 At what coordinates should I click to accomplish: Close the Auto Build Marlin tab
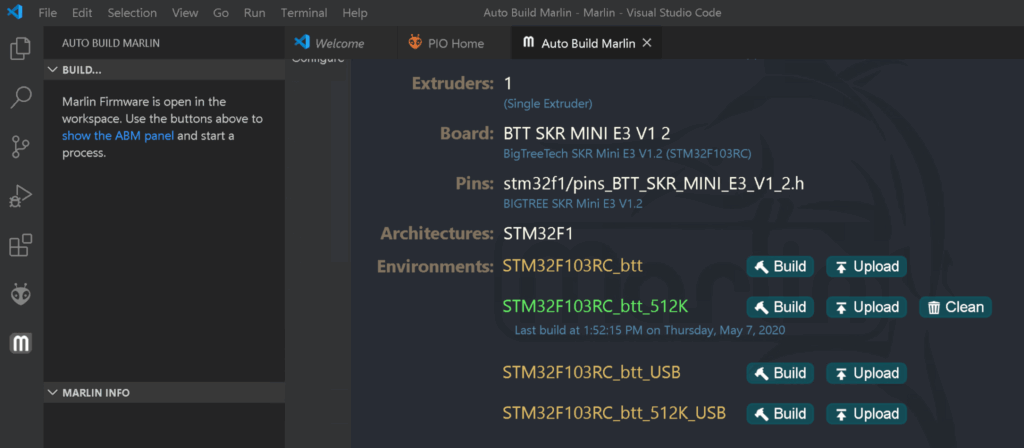(x=647, y=43)
